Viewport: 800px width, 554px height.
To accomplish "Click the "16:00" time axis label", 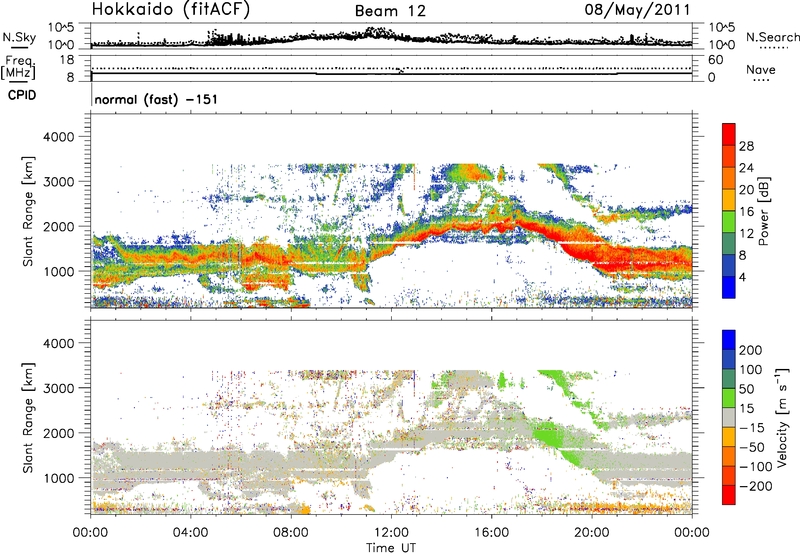I will [491, 533].
